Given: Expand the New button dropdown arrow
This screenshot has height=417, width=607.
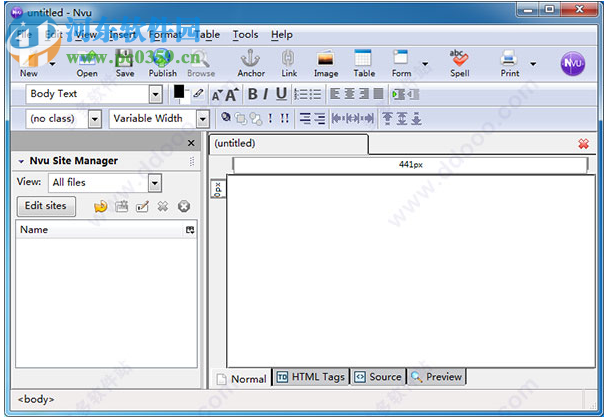Looking at the screenshot, I should tap(52, 63).
